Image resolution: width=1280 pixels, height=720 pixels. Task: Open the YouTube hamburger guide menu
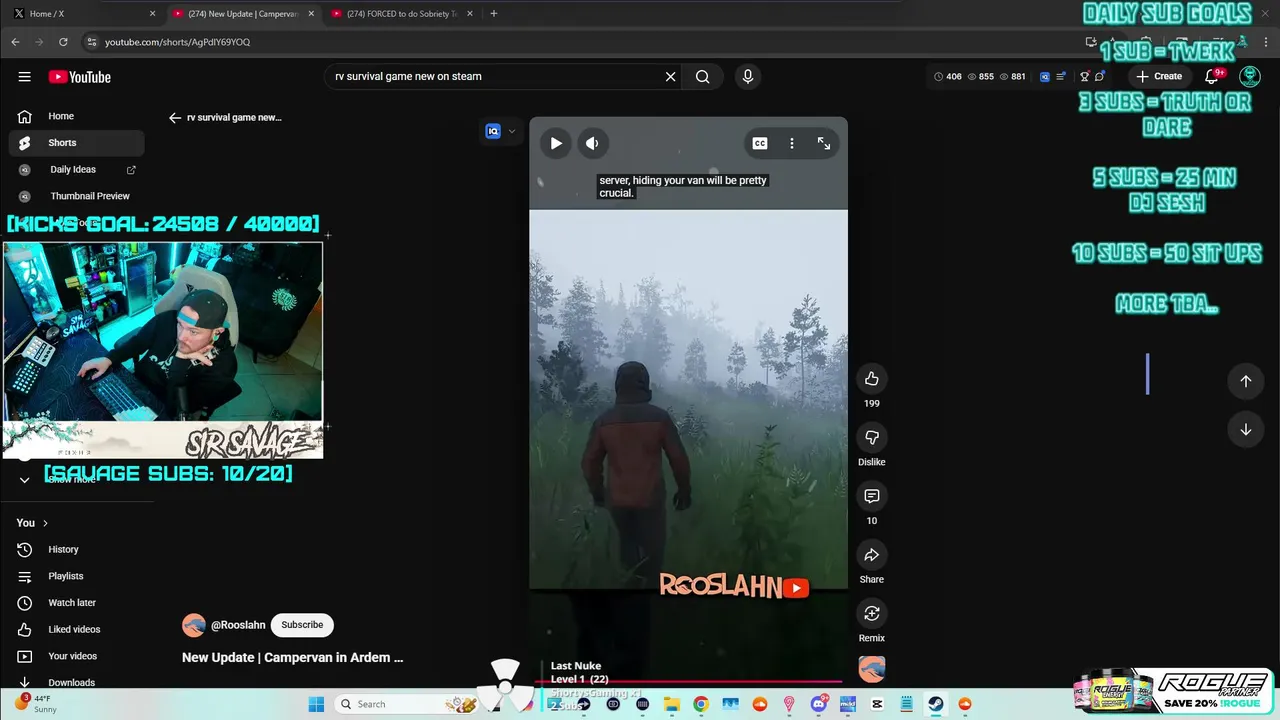(24, 77)
